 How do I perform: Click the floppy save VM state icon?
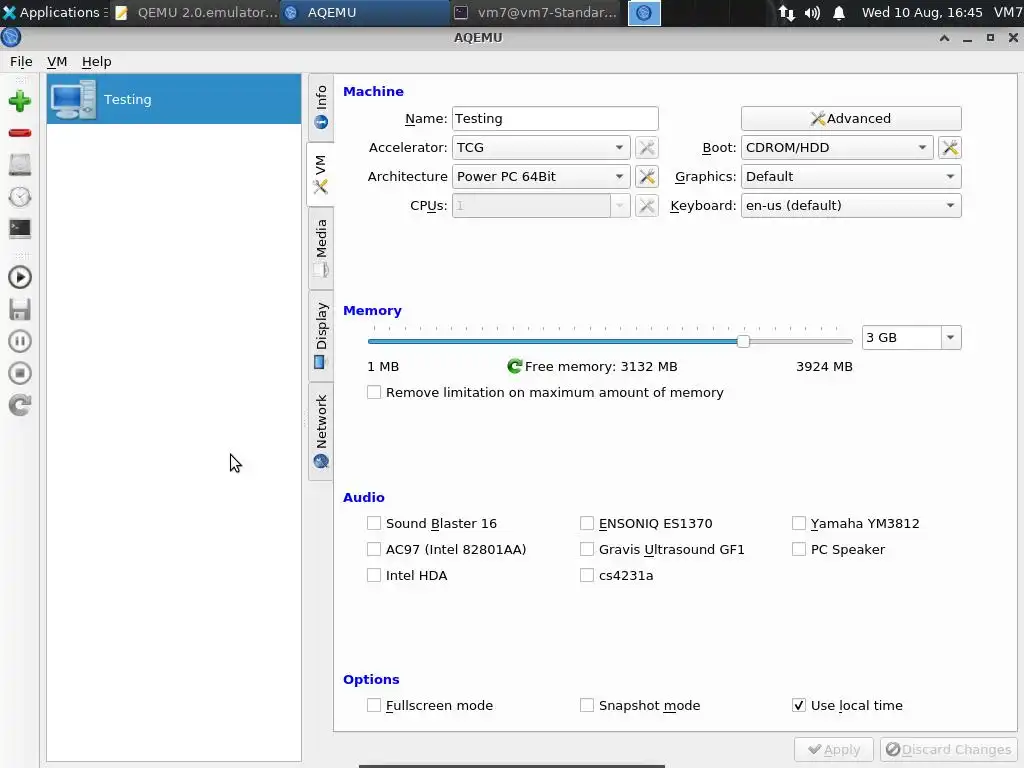(20, 310)
